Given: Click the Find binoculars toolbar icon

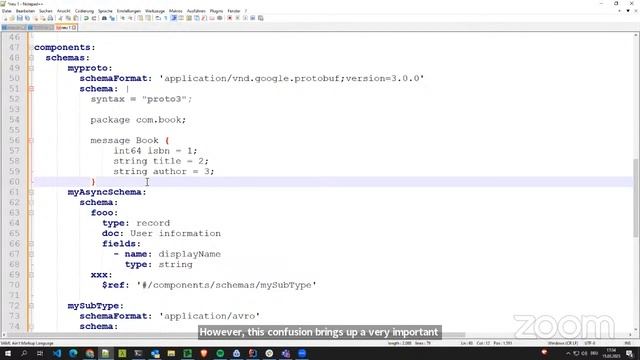Looking at the screenshot, I should click(104, 18).
